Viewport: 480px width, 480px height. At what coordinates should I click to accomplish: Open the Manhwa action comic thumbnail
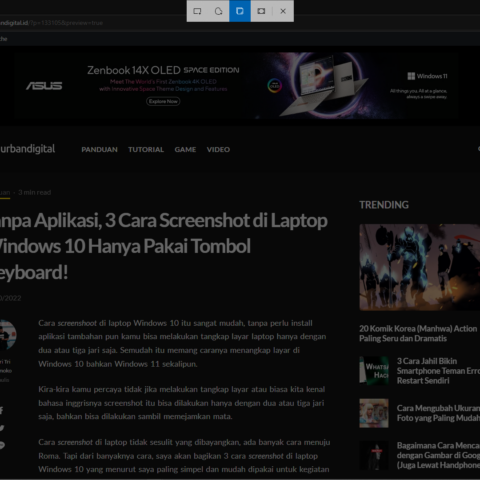(420, 267)
